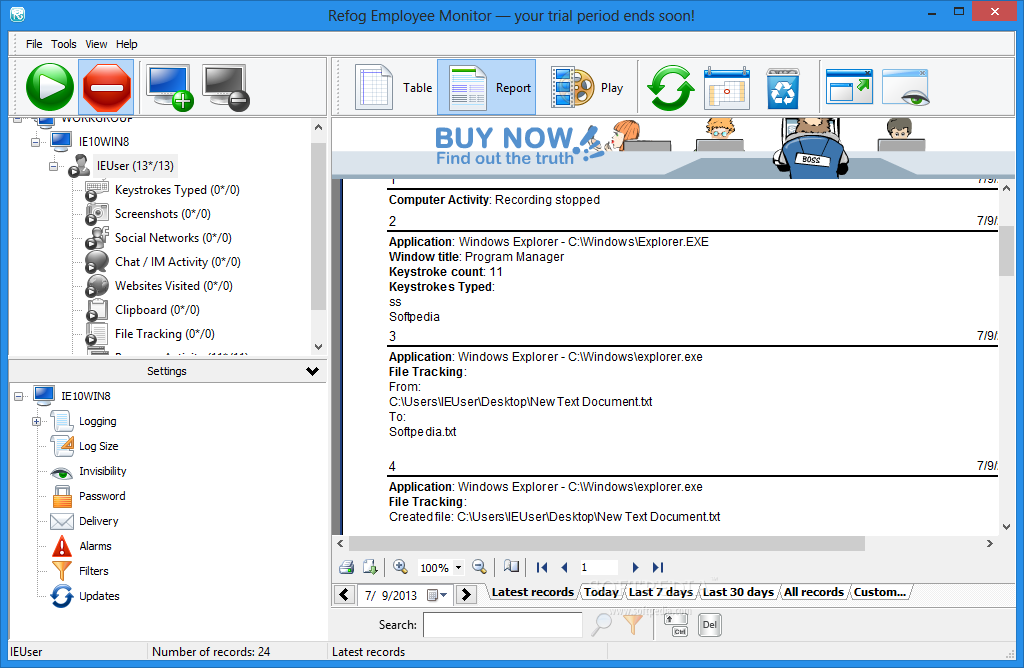Select the Today tab
The image size is (1024, 668).
point(601,592)
